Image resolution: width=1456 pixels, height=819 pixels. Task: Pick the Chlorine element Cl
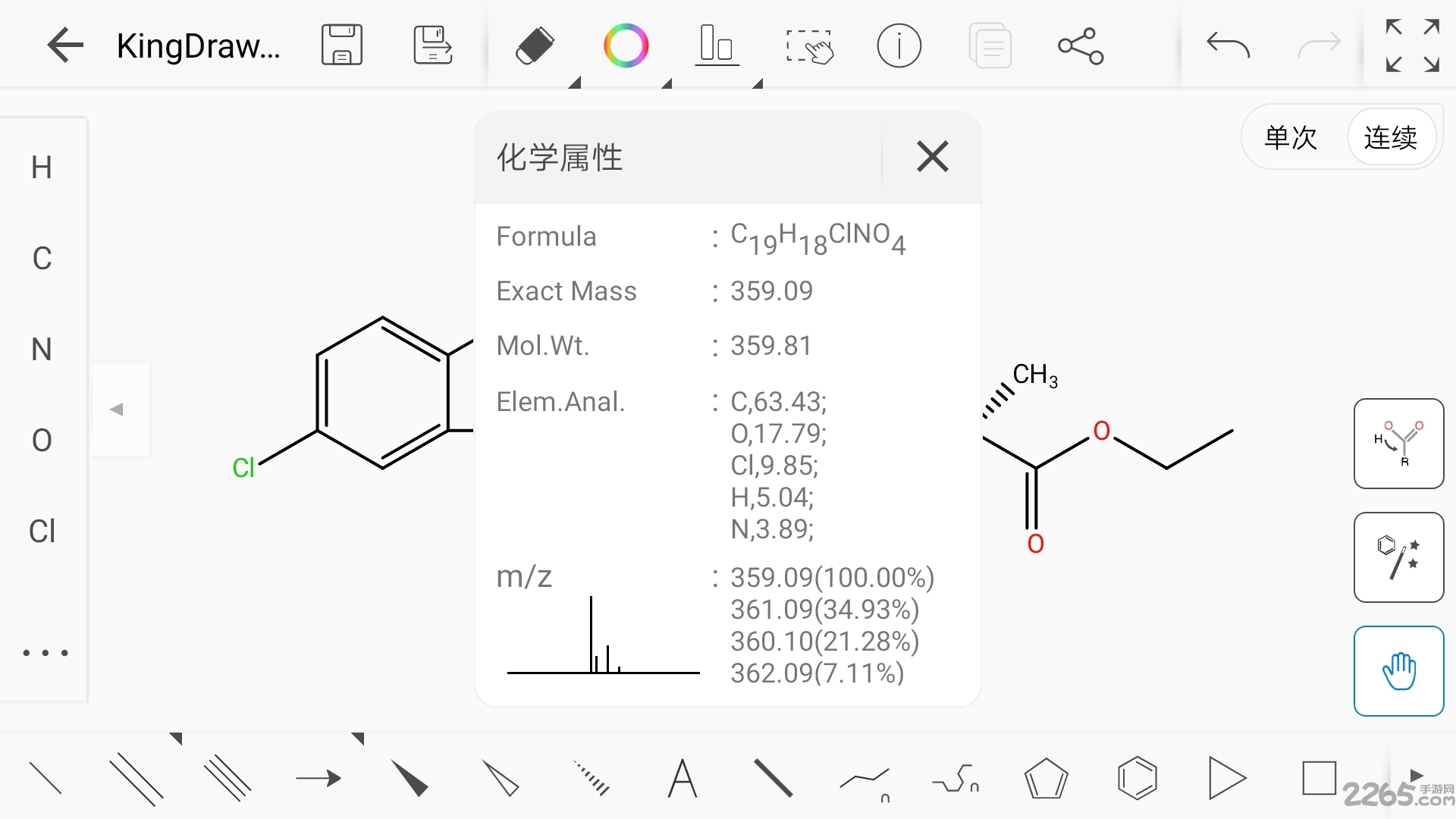(x=42, y=532)
